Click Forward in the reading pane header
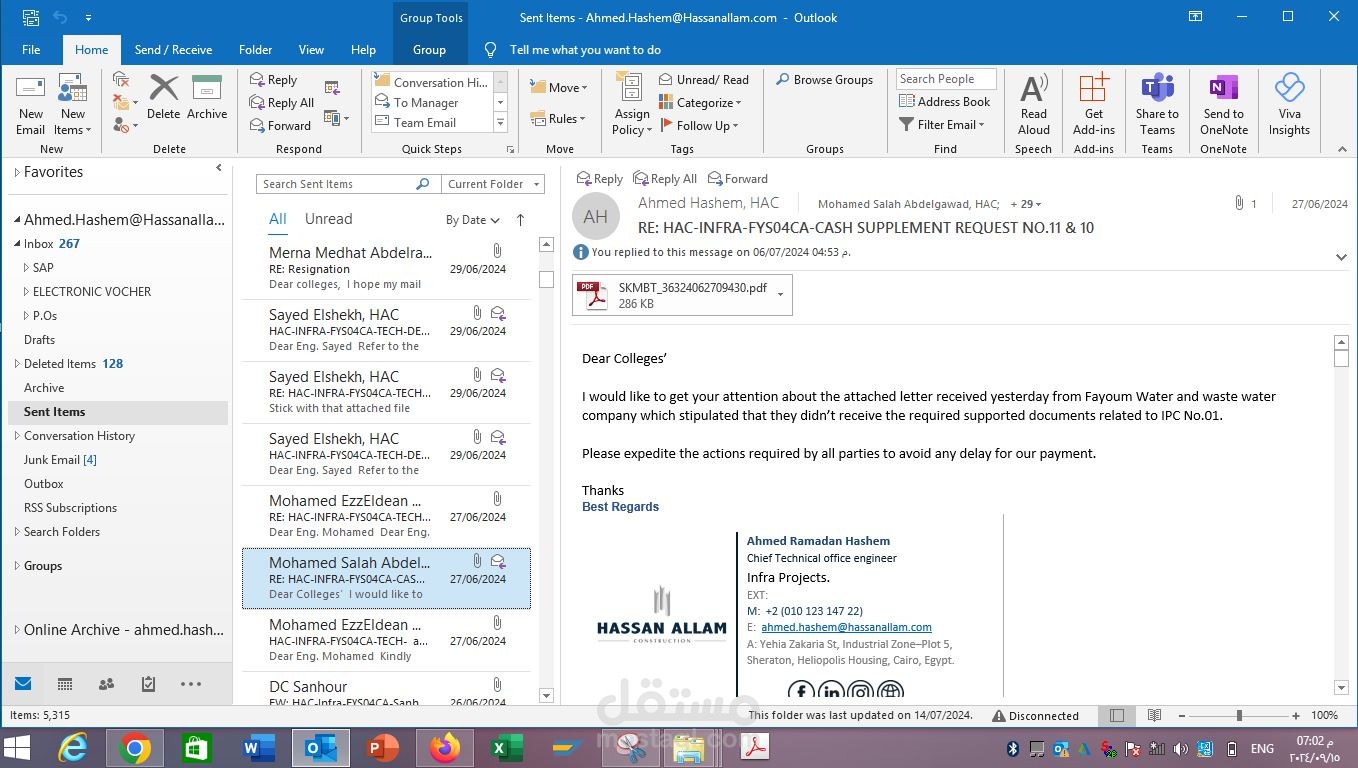The height and width of the screenshot is (768, 1358). click(x=738, y=179)
